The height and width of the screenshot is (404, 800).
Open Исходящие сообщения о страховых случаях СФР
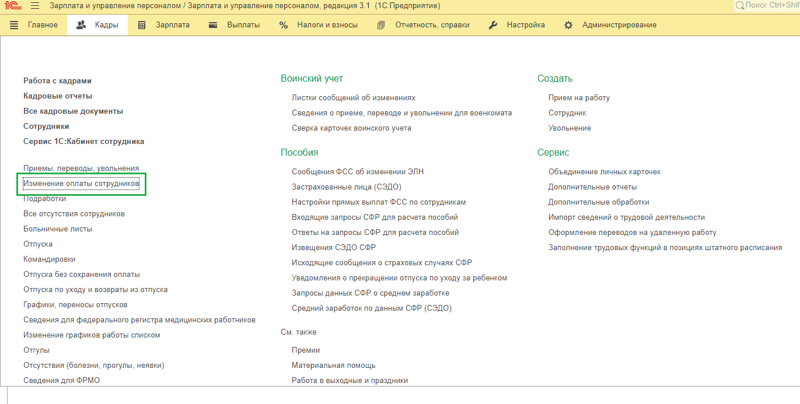coord(382,263)
